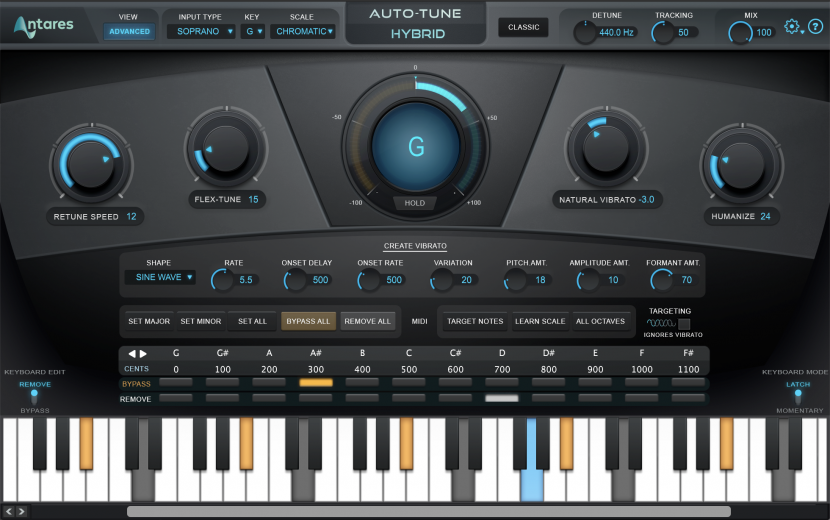
Task: Click the Classic mode button
Action: [x=523, y=27]
